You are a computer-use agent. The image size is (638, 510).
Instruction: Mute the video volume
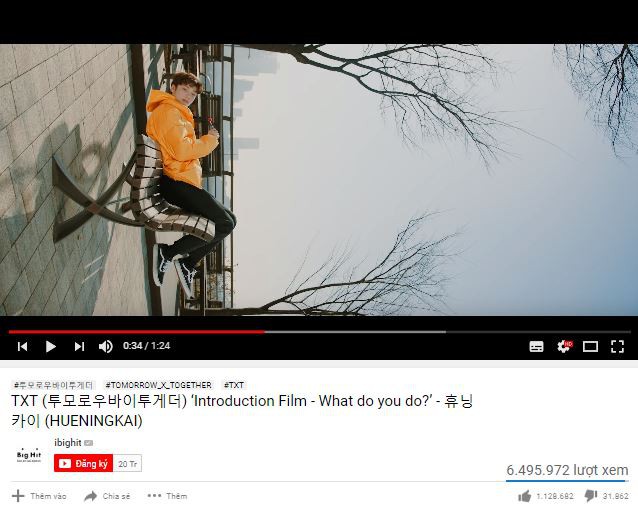pos(106,346)
